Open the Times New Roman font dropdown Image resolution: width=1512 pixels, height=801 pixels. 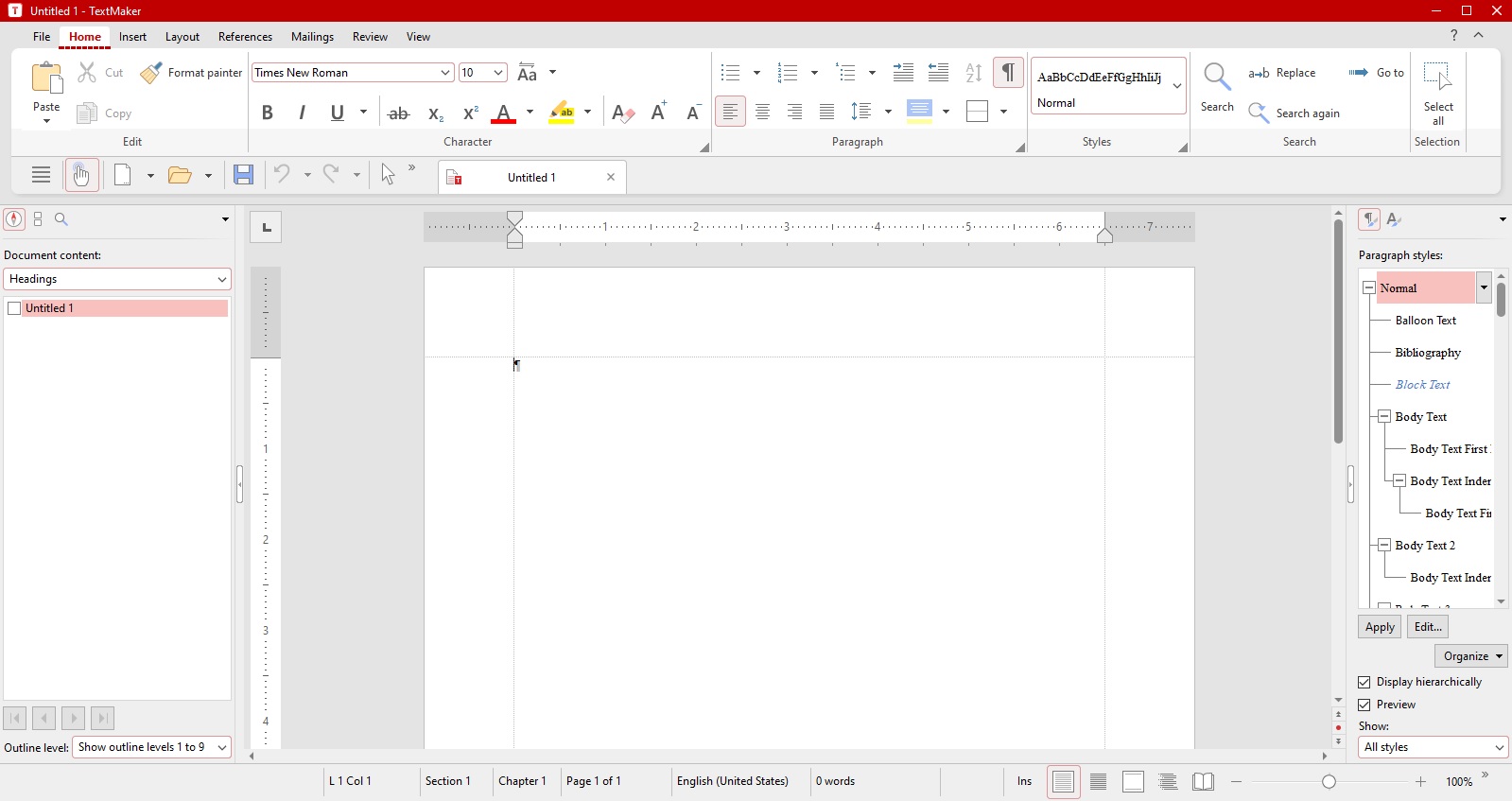point(445,73)
